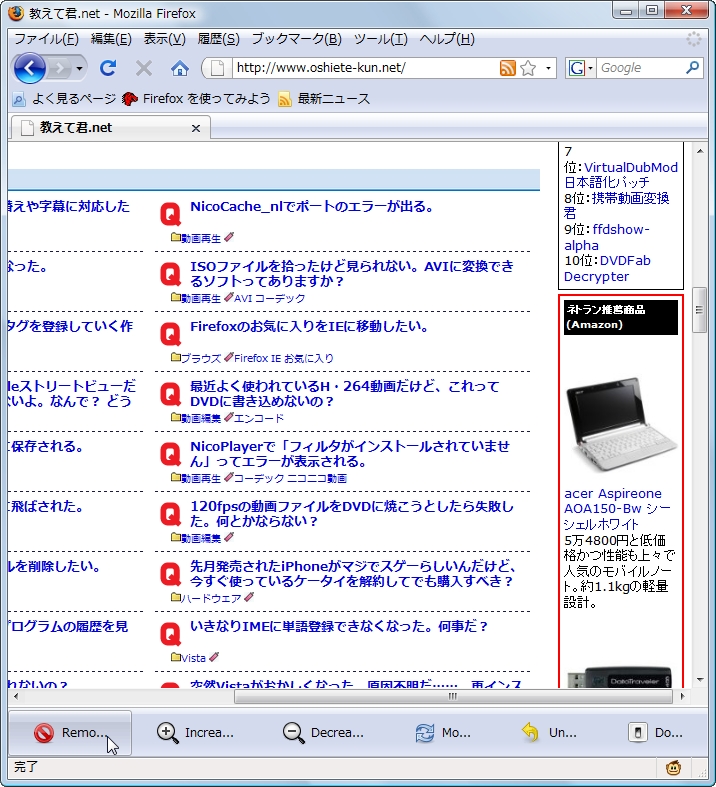Open the NicoCache_nlでポートのエラーが出る。 question
The height and width of the screenshot is (787, 716).
[313, 206]
